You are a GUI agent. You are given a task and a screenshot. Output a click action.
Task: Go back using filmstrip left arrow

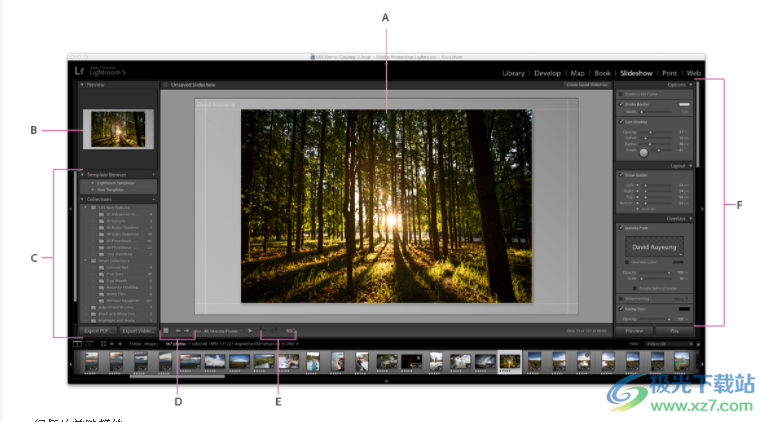click(112, 344)
